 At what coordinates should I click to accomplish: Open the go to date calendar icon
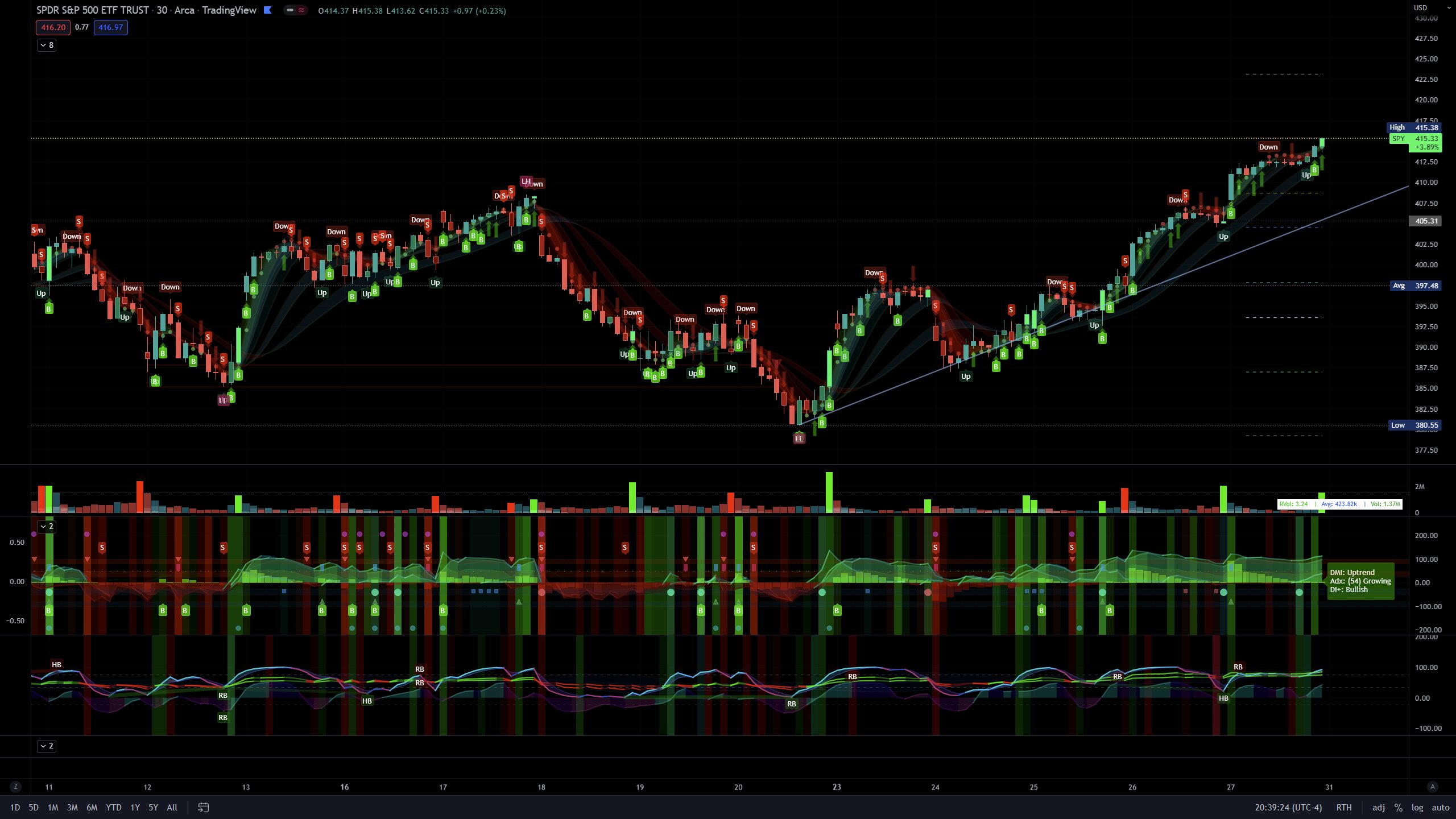point(203,808)
